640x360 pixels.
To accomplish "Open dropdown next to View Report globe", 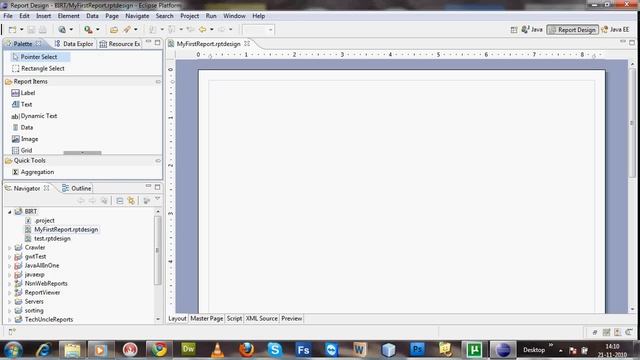I will coord(71,29).
